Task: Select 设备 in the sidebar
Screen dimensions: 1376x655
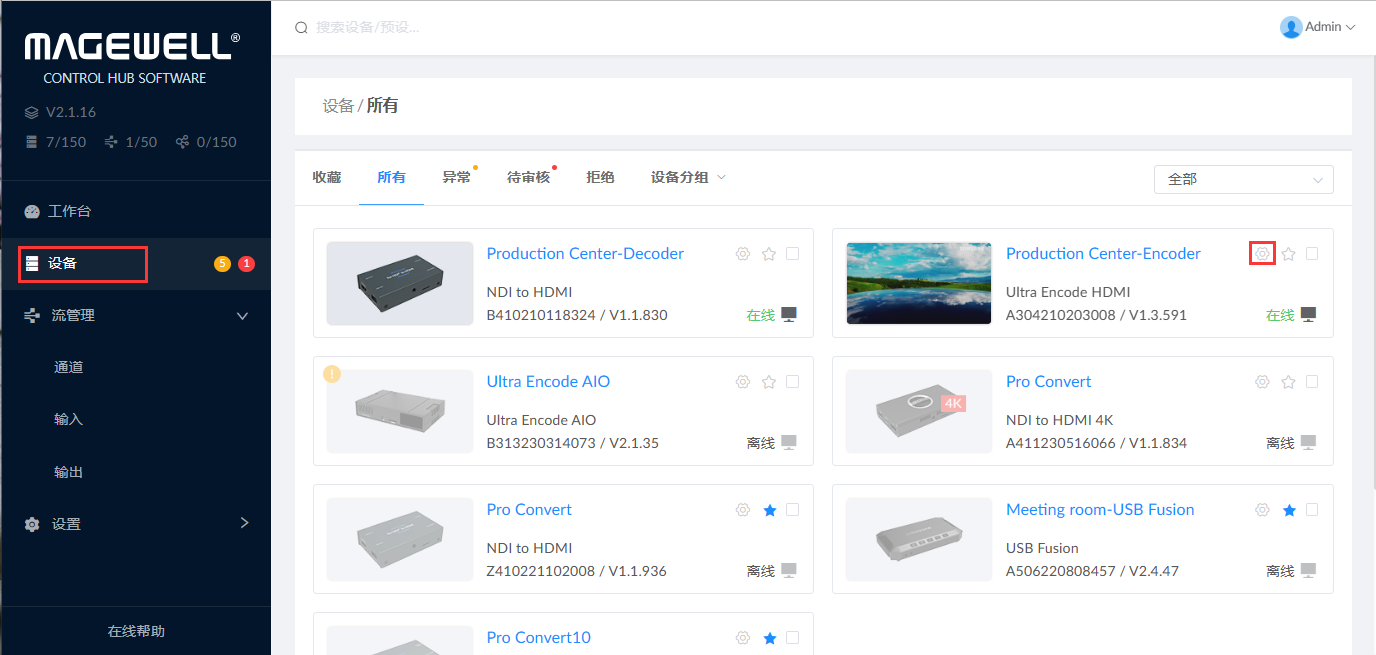Action: [136, 264]
